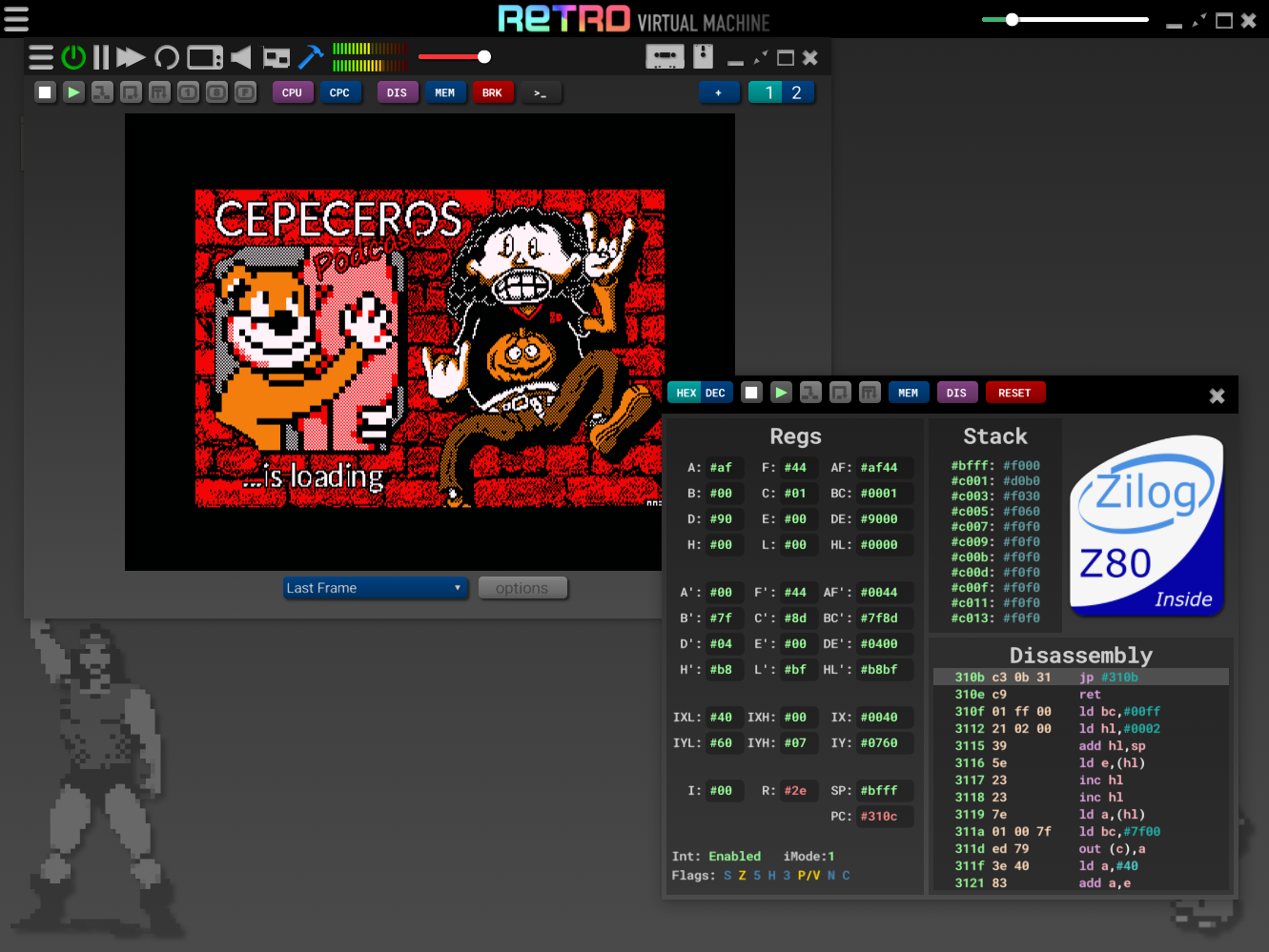
Task: Click the blue plus button
Action: coord(719,92)
